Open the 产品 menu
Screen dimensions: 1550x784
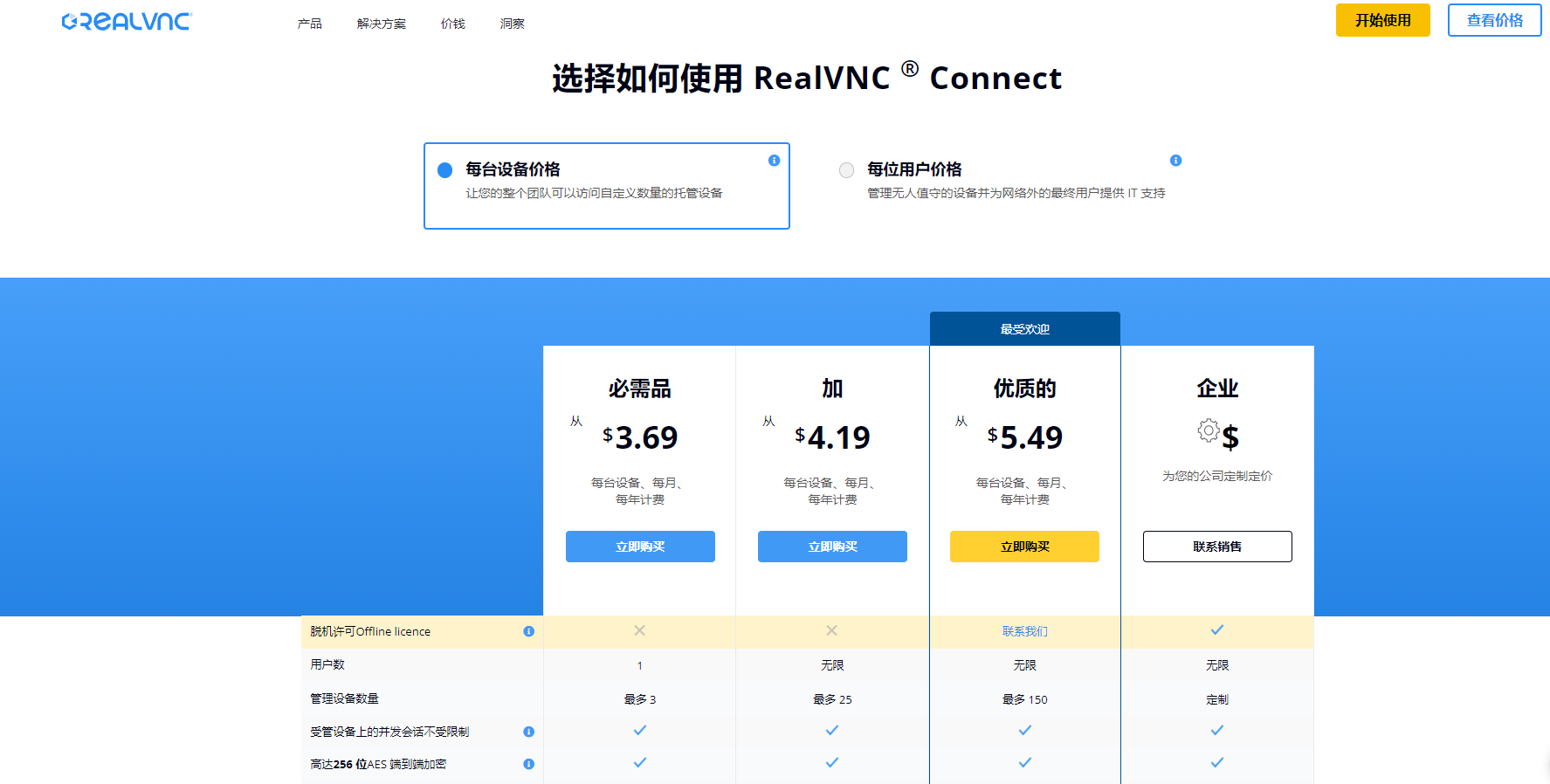point(309,24)
